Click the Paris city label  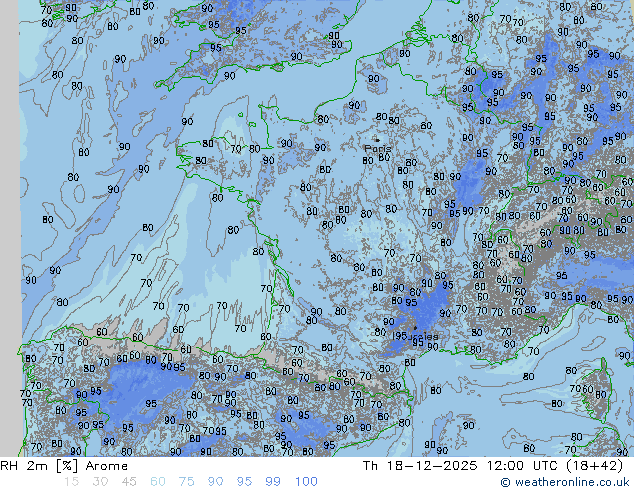tap(378, 148)
